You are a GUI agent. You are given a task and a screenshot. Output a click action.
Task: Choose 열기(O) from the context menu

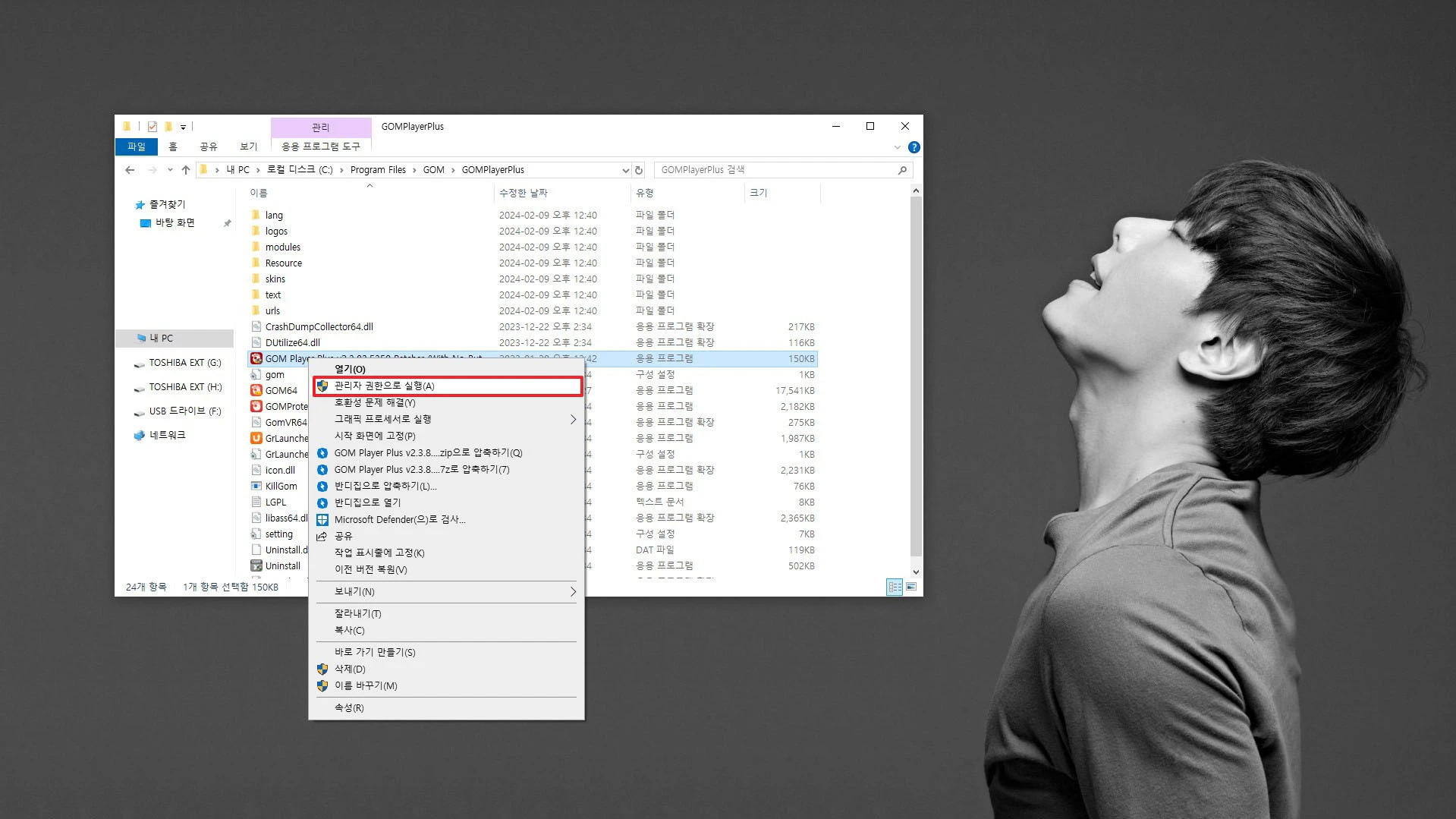447,369
